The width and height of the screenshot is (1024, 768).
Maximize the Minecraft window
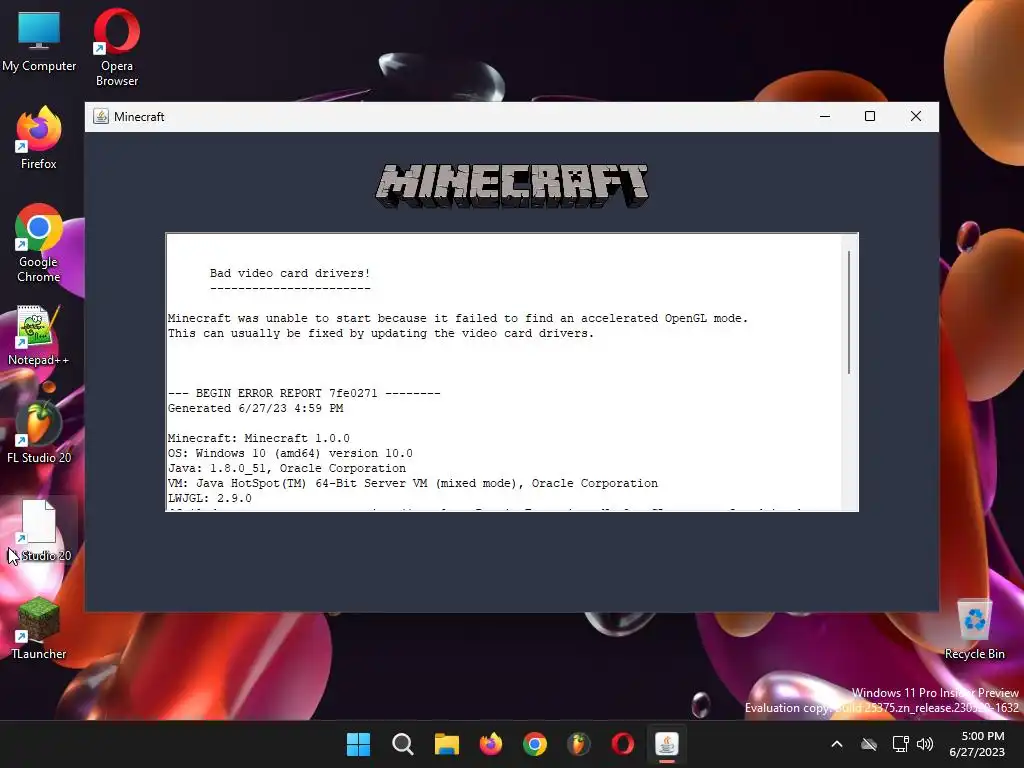click(x=870, y=116)
